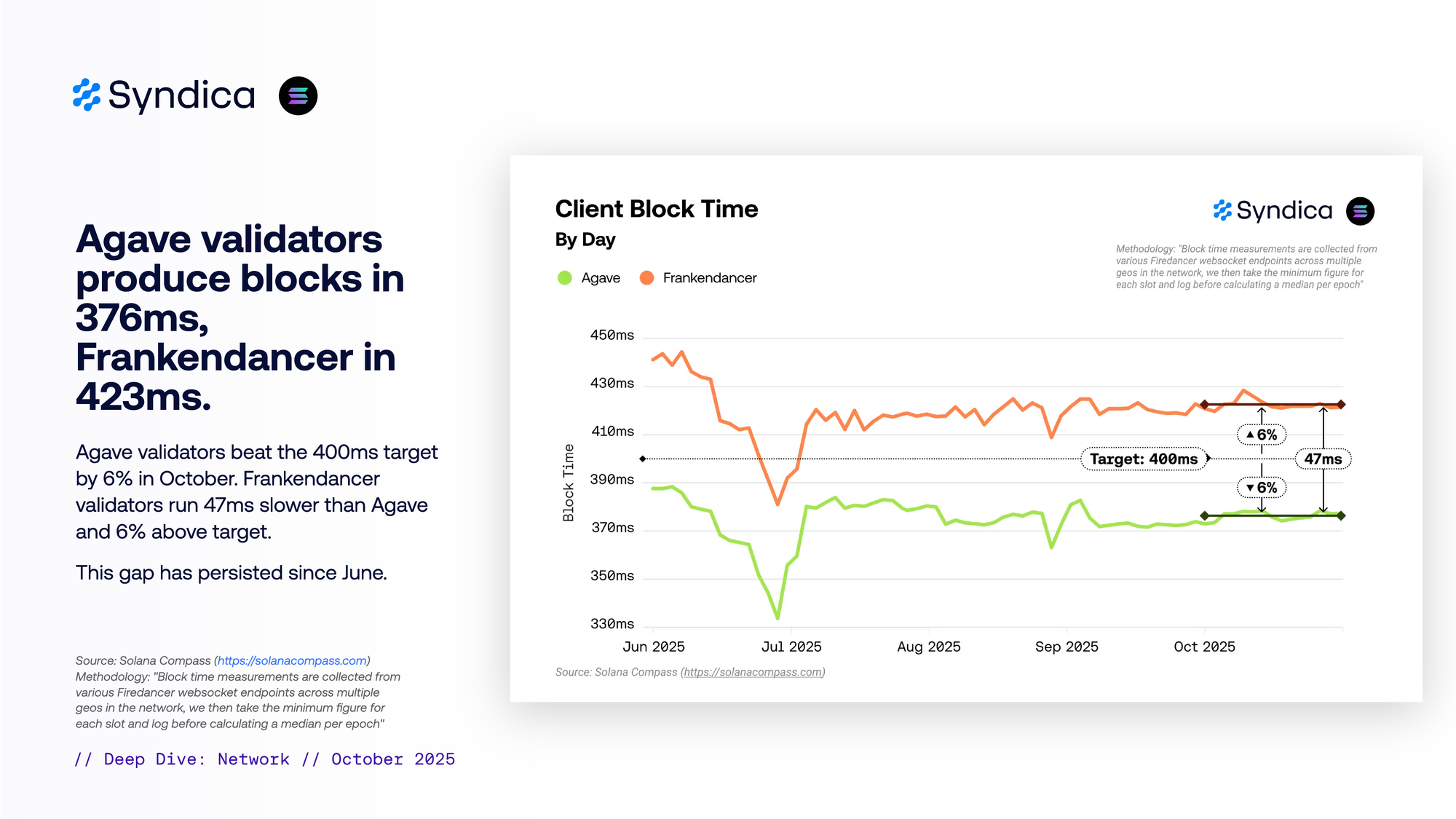Screen dimensions: 1456x819
Task: Click the Syndica logo inside the chart card
Action: [x=1272, y=211]
